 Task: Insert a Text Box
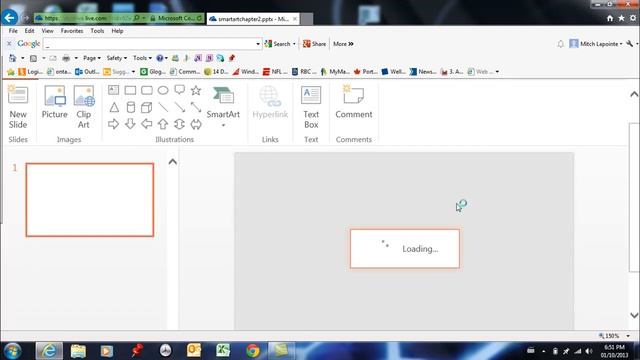[311, 107]
